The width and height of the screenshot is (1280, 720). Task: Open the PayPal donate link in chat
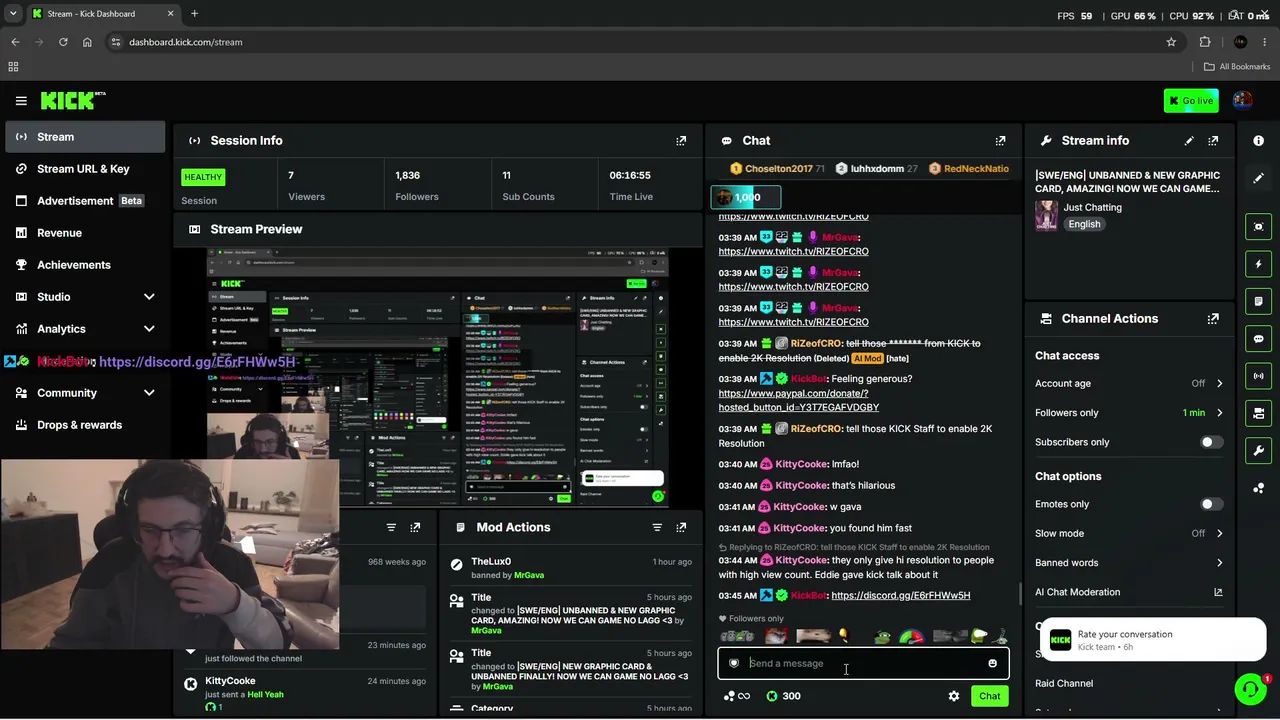coord(798,400)
